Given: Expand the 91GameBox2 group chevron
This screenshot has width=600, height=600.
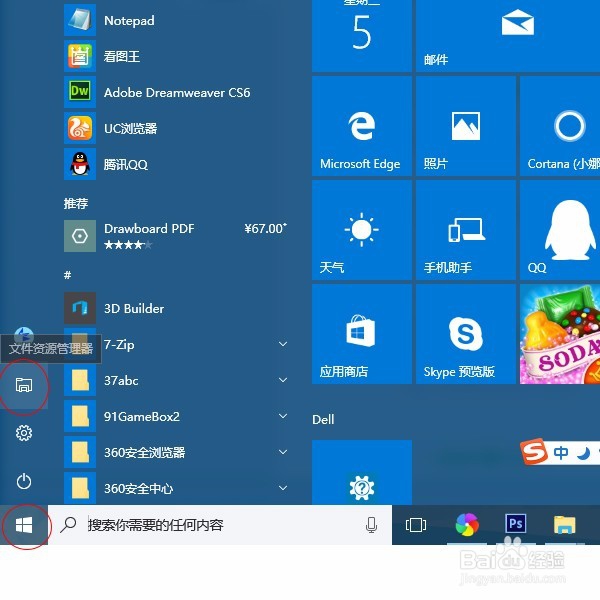Looking at the screenshot, I should pos(283,416).
